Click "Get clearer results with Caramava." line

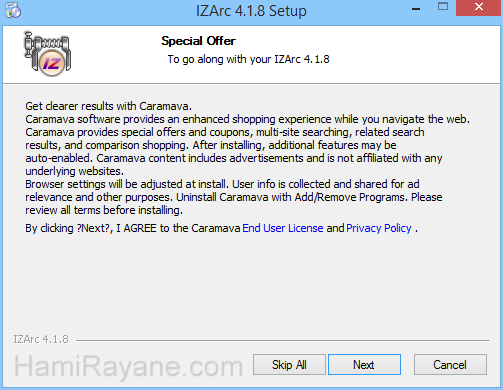click(x=108, y=106)
